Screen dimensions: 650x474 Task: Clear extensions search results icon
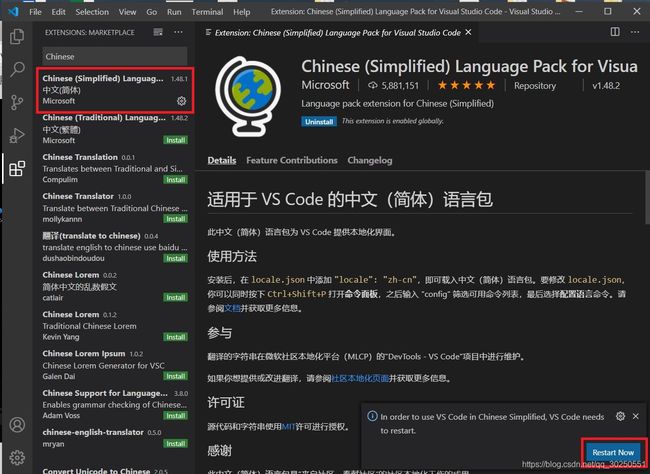158,32
